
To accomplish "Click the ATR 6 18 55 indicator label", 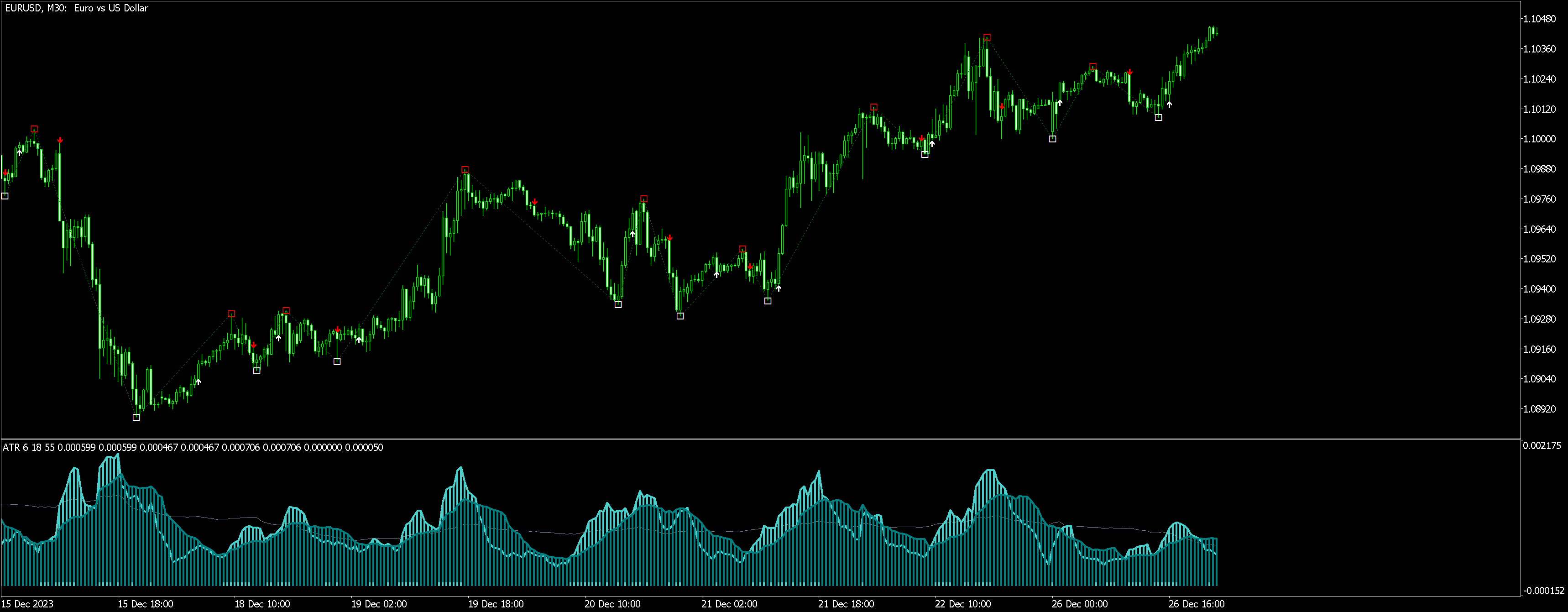I will 28,448.
